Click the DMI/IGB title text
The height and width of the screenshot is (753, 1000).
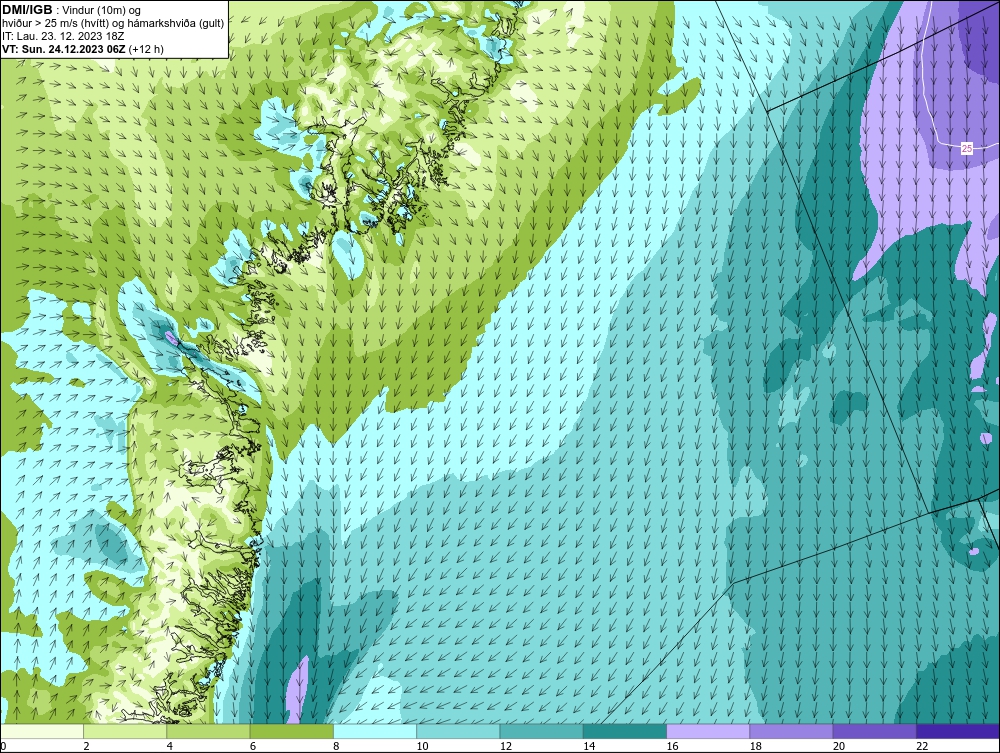pyautogui.click(x=27, y=10)
